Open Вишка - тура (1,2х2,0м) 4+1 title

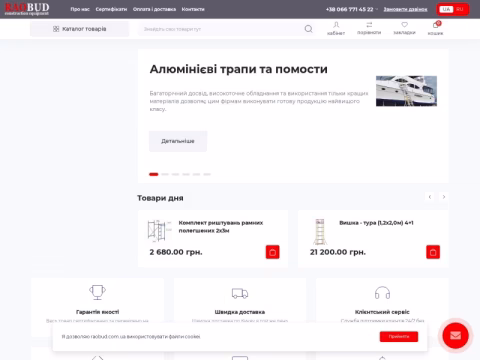point(376,223)
